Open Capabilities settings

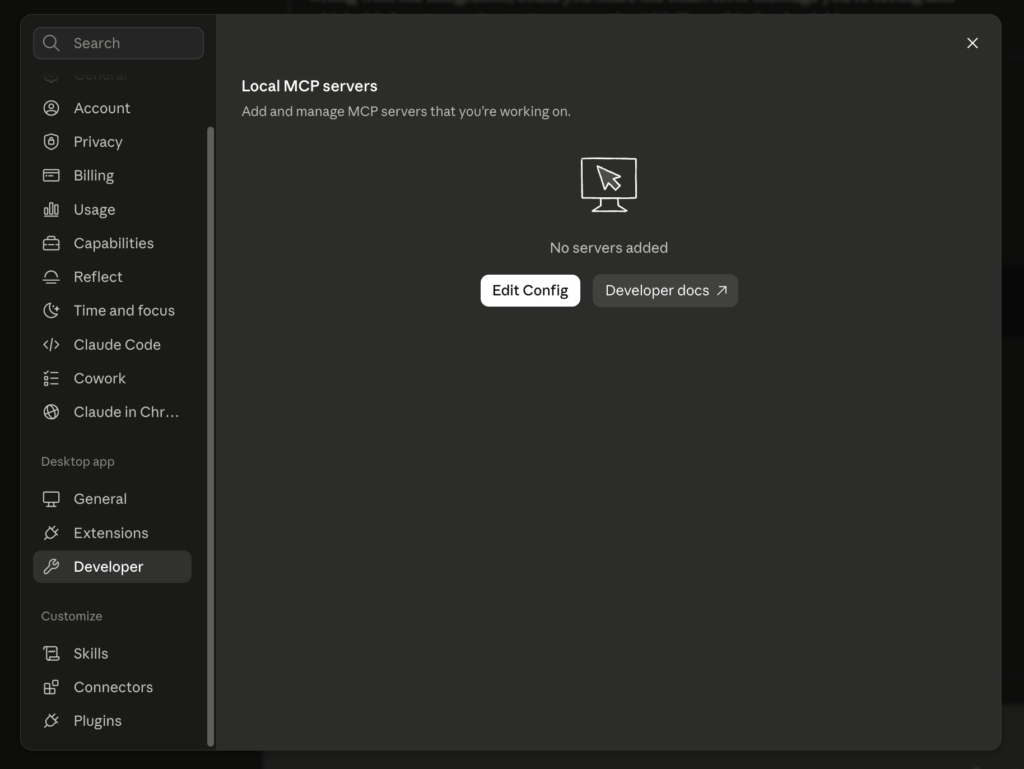click(x=112, y=243)
